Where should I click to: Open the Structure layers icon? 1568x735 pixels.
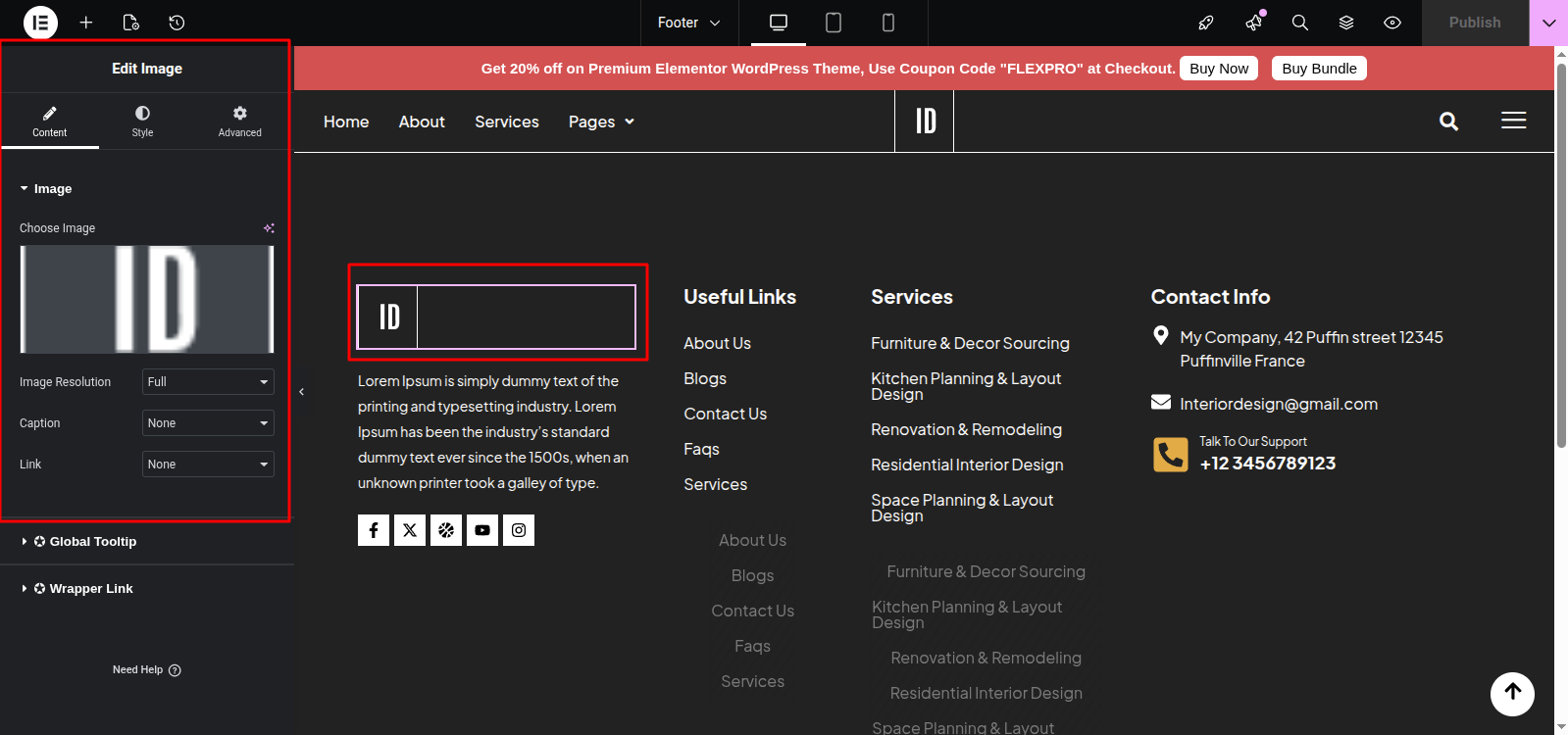[x=1346, y=23]
